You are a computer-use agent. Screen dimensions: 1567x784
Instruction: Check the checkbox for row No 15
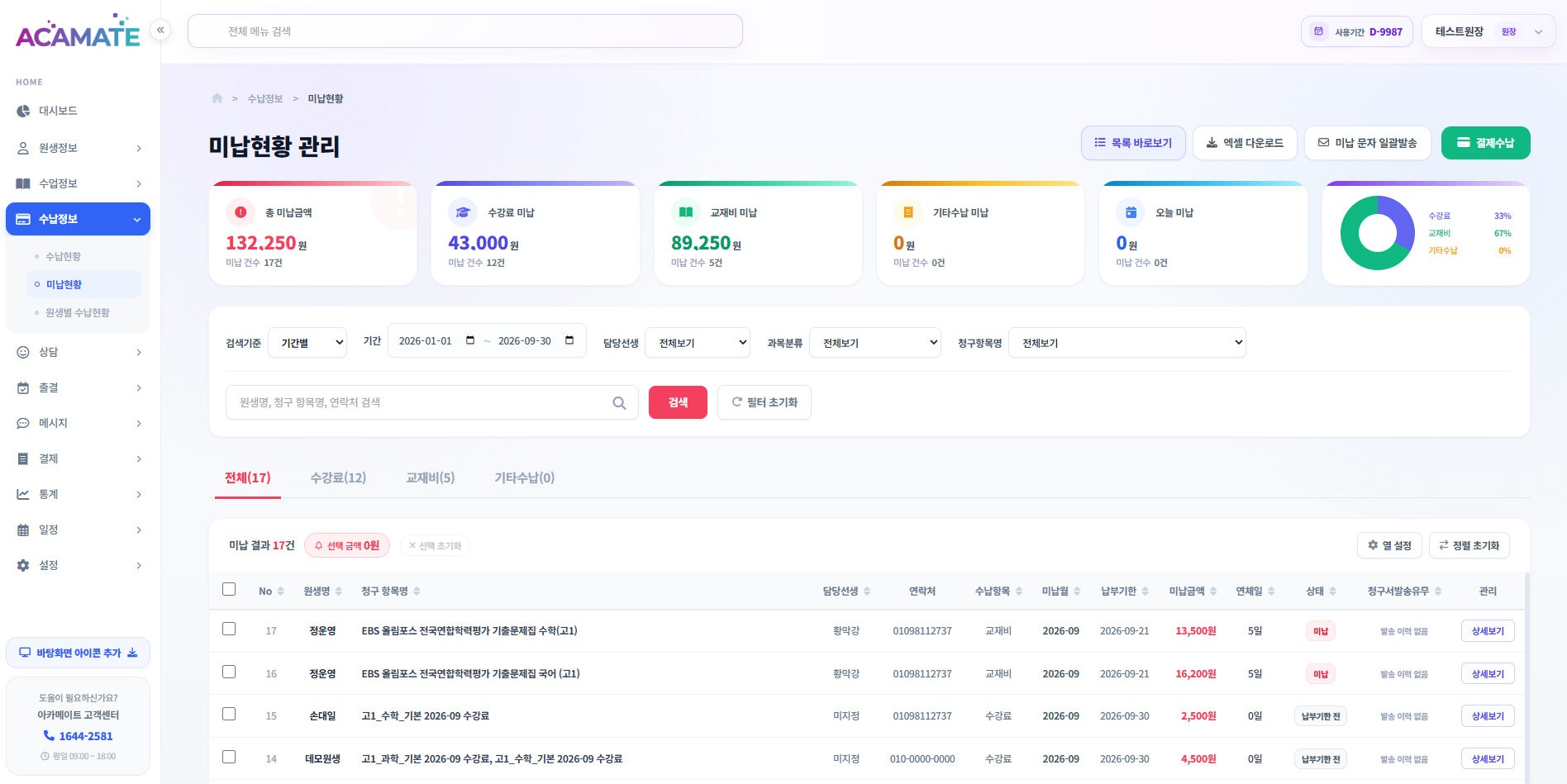tap(229, 714)
